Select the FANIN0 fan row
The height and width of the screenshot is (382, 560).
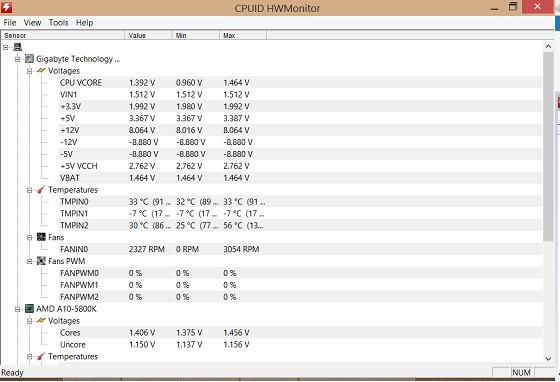click(x=300, y=249)
